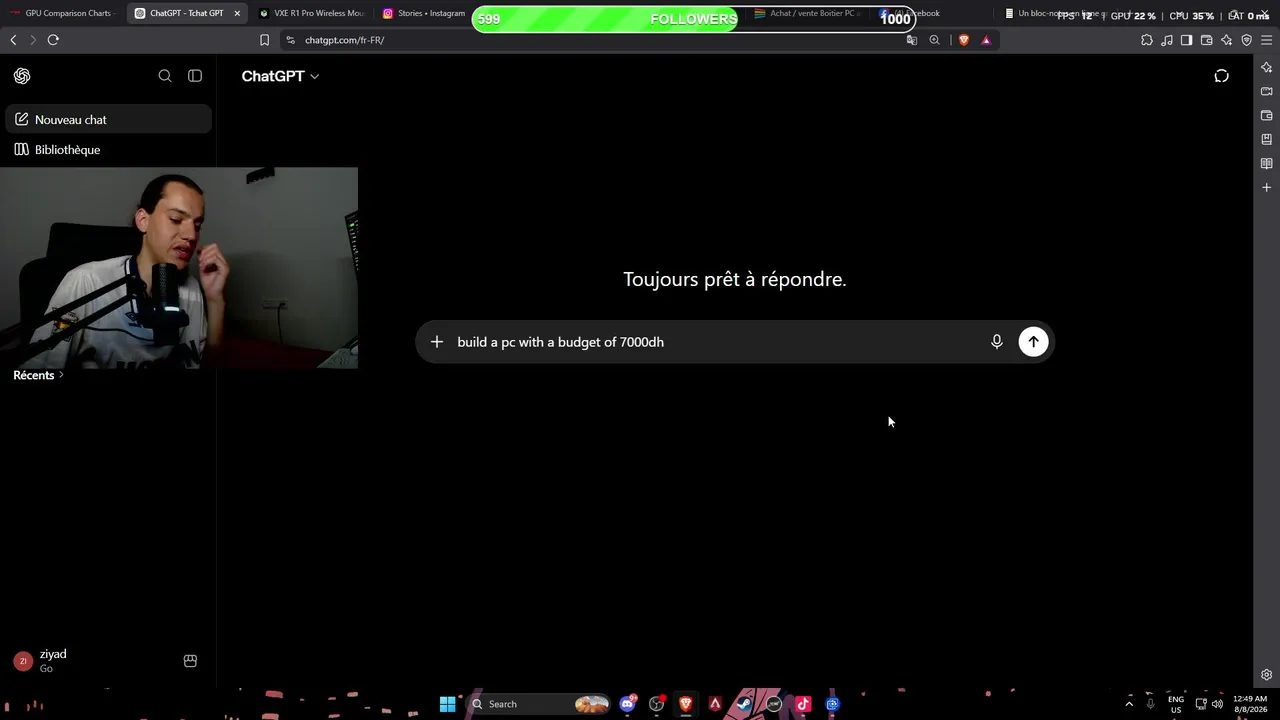Open the browser hamburger menu
The width and height of the screenshot is (1280, 720).
(x=1266, y=40)
